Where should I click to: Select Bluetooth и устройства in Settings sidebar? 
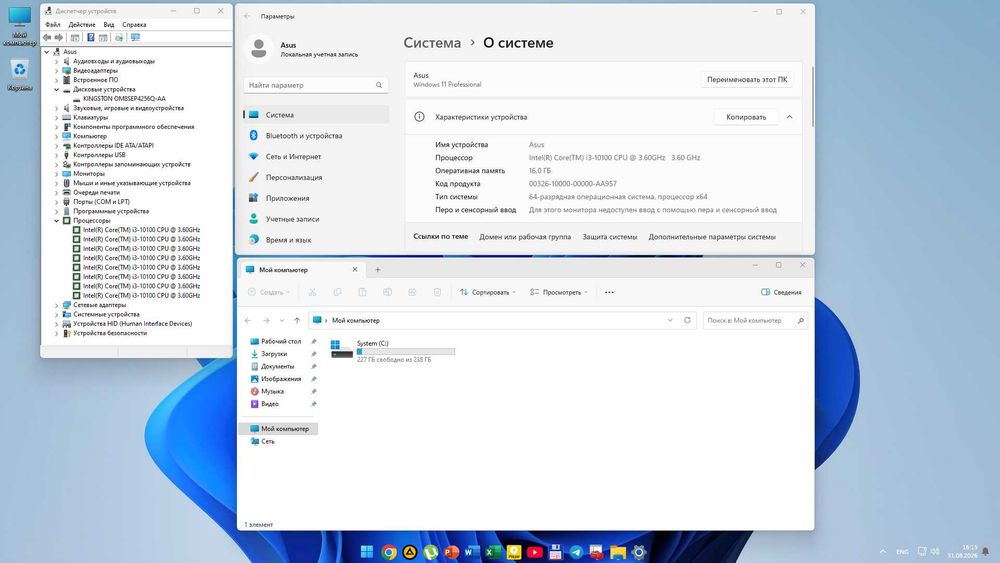click(316, 136)
